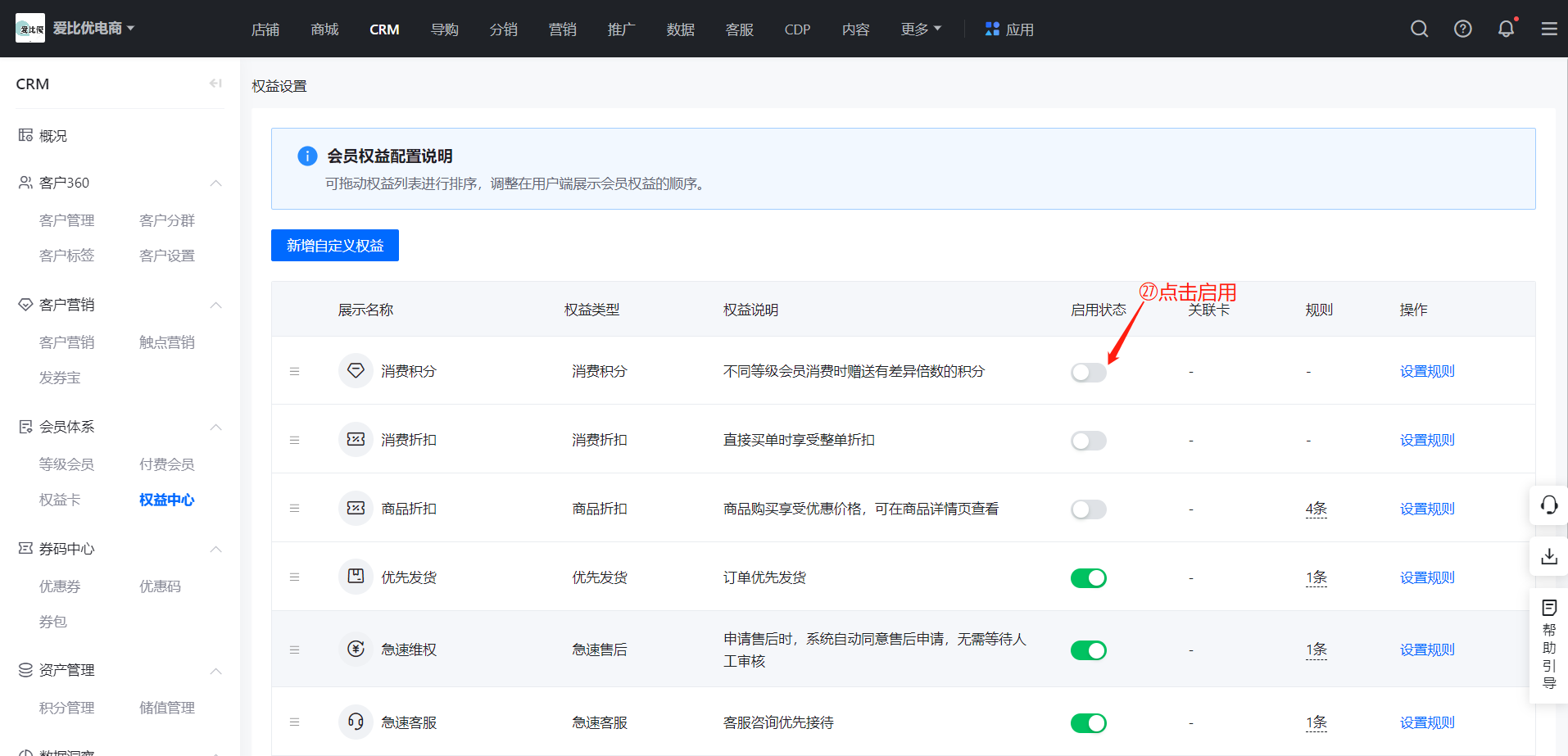1568x756 pixels.
Task: Click the 概况 sidebar icon
Action: pyautogui.click(x=25, y=135)
